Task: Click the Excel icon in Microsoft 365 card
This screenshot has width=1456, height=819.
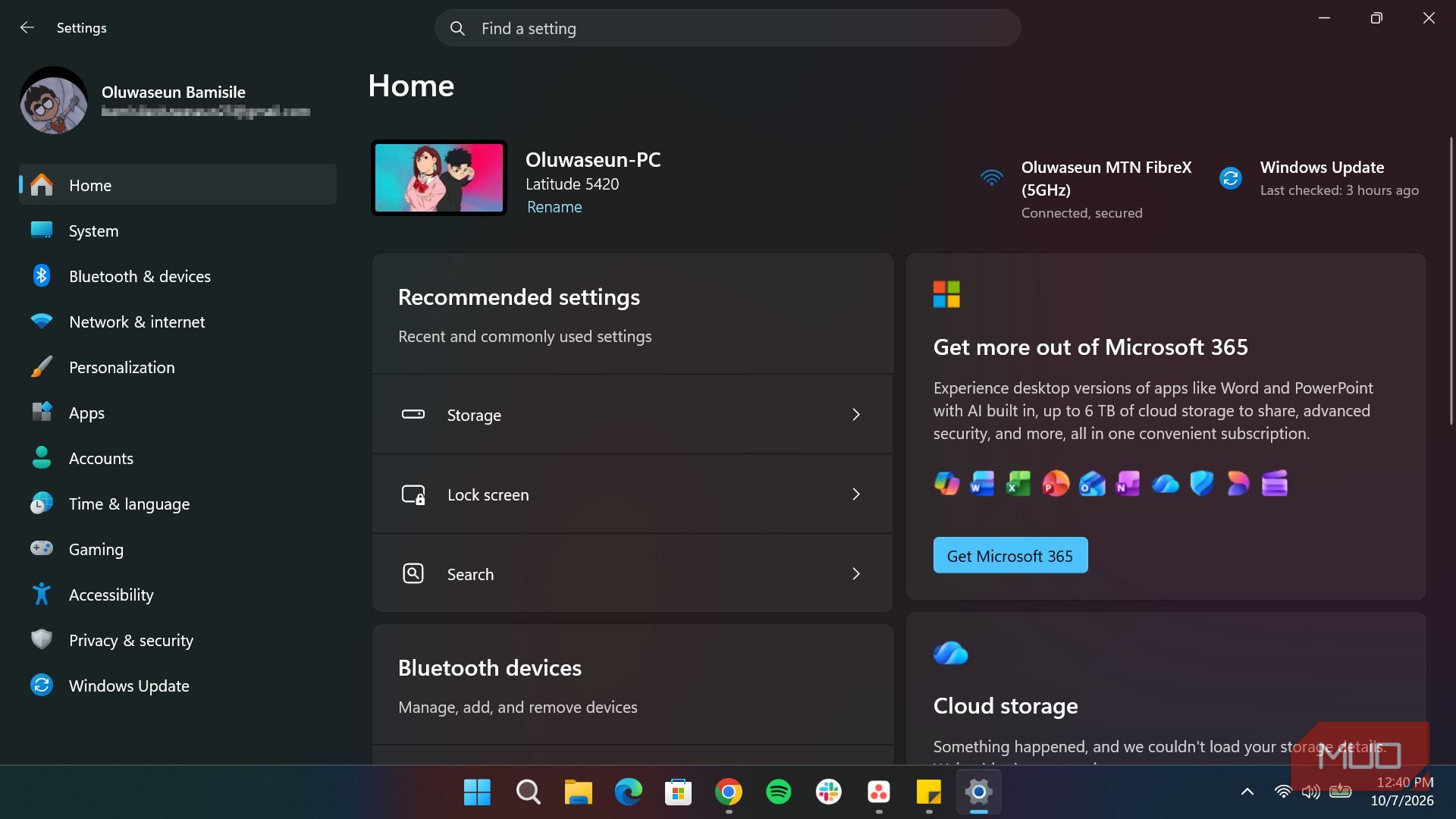Action: point(1018,483)
